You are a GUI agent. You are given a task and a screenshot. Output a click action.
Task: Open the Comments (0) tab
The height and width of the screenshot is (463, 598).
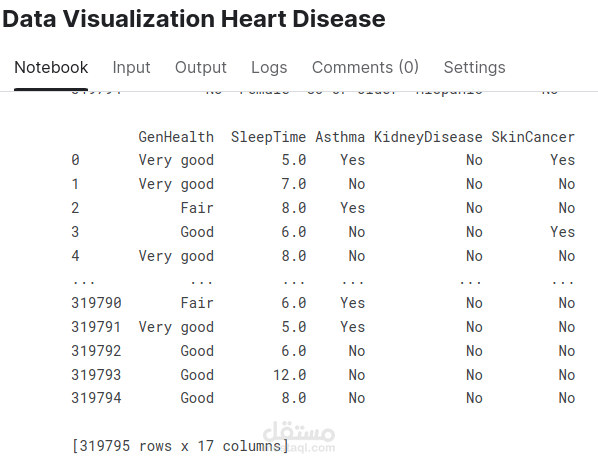(x=365, y=68)
